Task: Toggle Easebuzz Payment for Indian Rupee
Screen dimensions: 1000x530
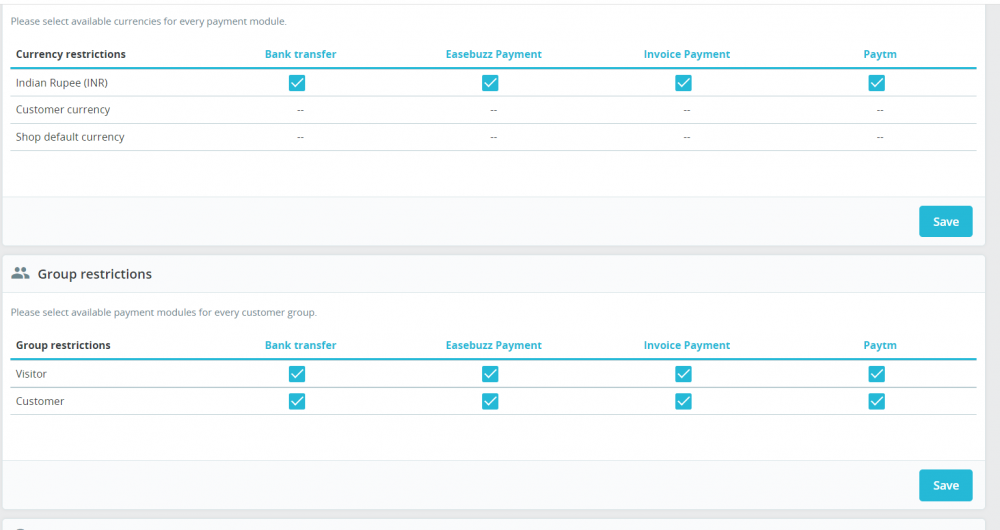Action: coord(490,83)
